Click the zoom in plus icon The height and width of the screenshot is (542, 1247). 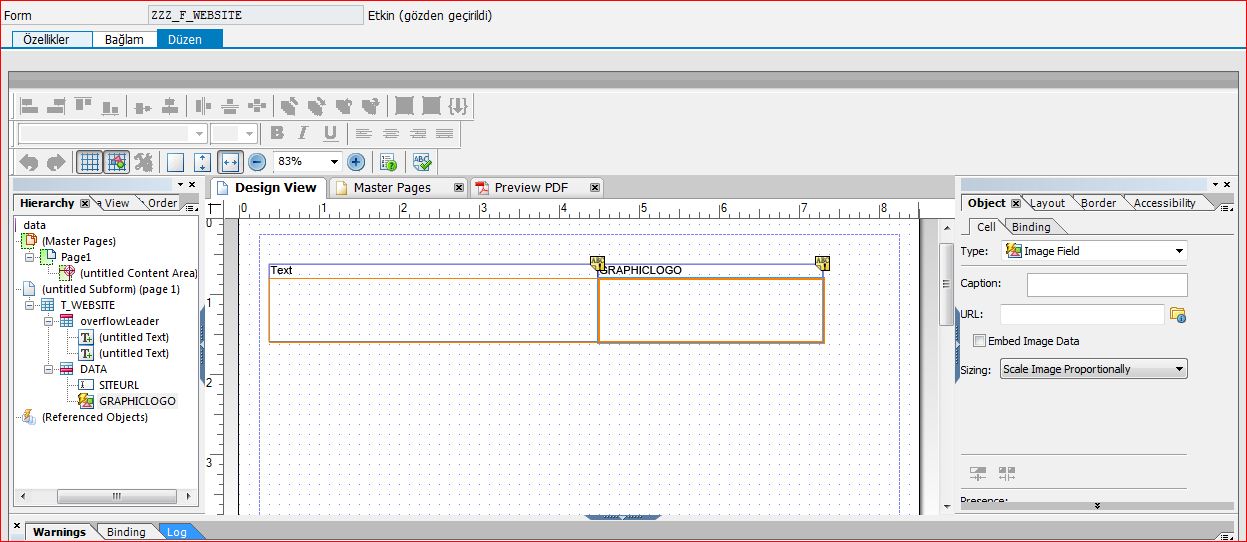point(355,162)
